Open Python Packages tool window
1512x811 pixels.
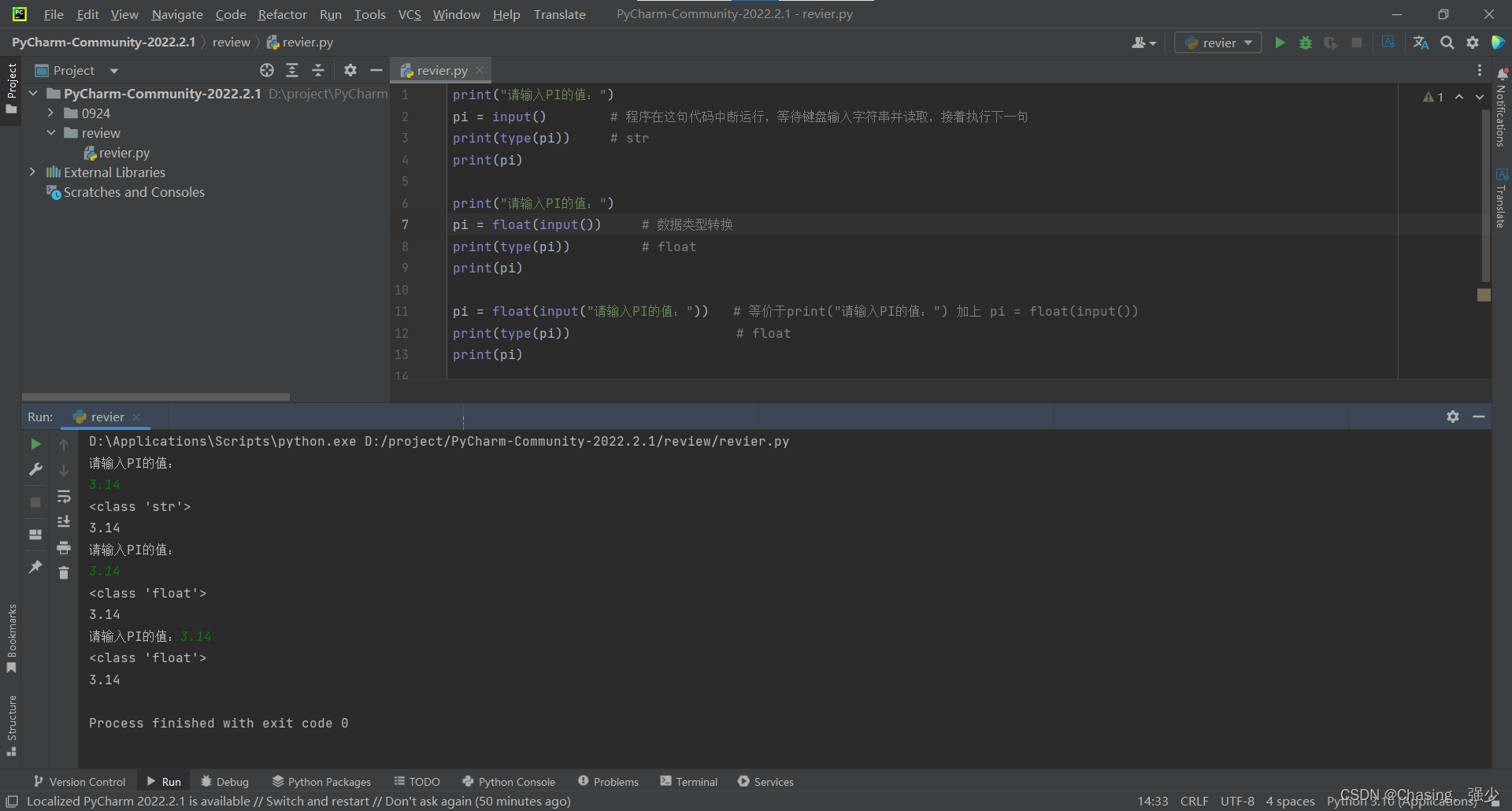(321, 781)
